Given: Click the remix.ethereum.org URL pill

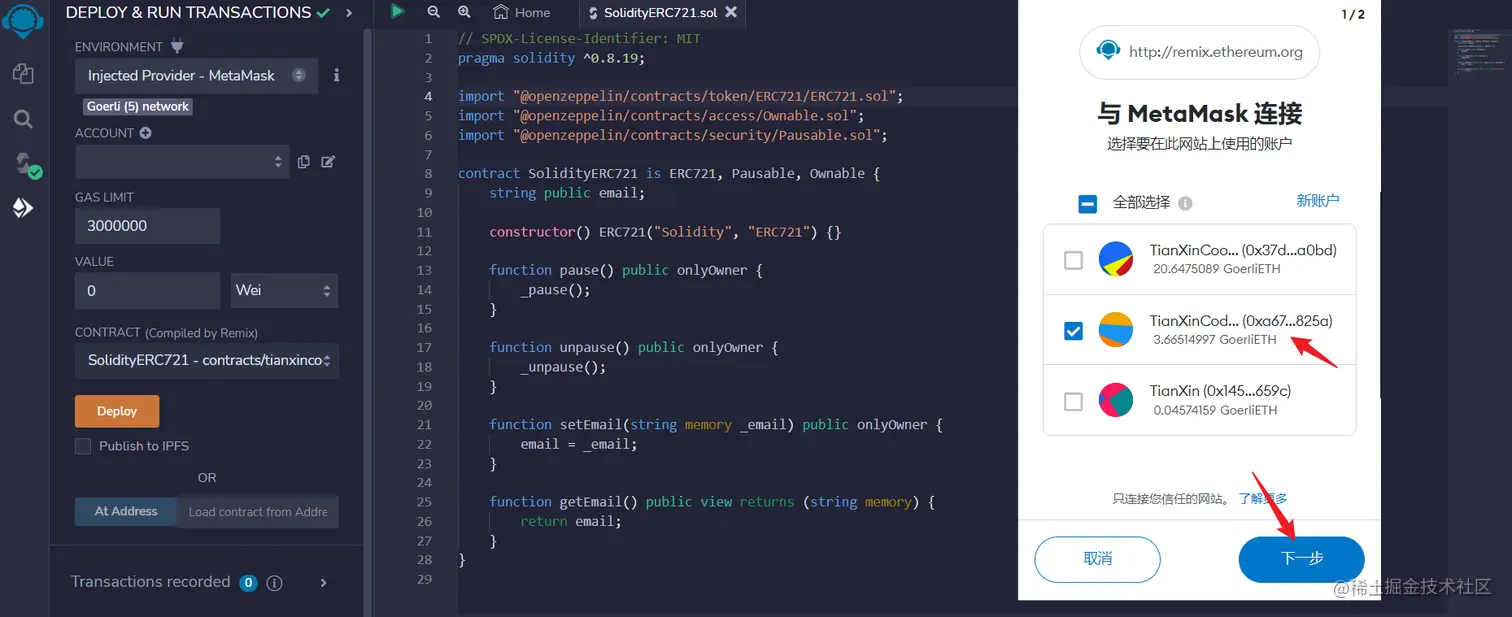Looking at the screenshot, I should (1199, 52).
